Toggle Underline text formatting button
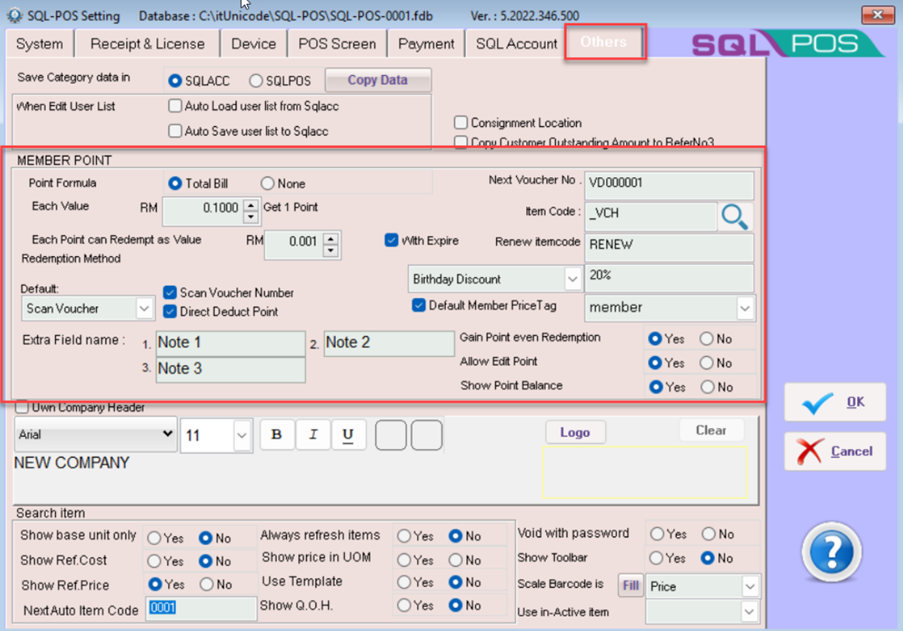 348,435
